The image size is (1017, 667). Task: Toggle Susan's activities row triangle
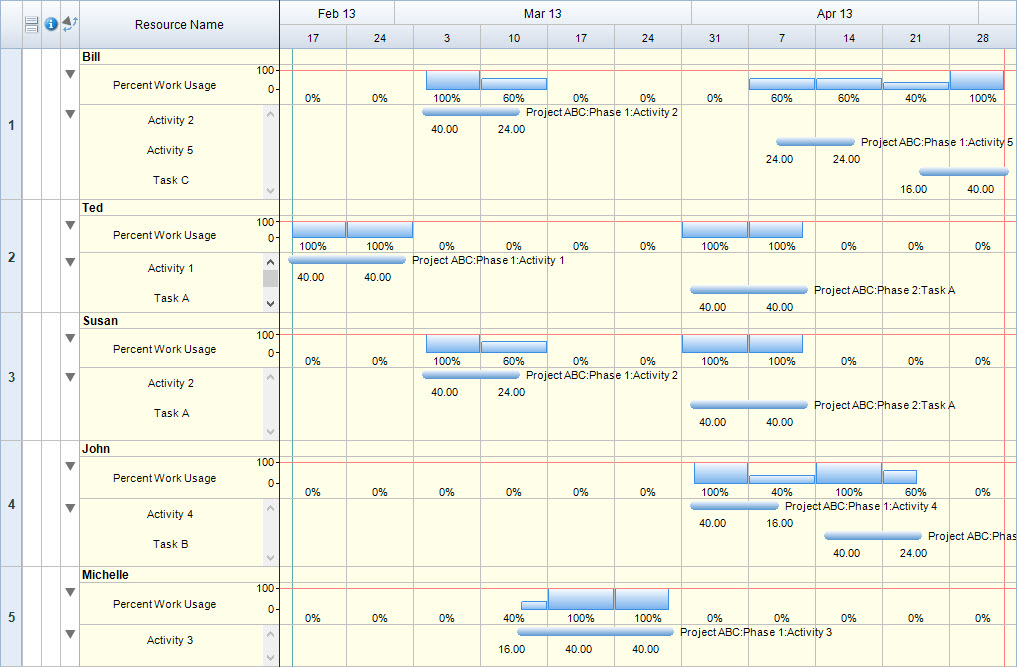pyautogui.click(x=70, y=377)
